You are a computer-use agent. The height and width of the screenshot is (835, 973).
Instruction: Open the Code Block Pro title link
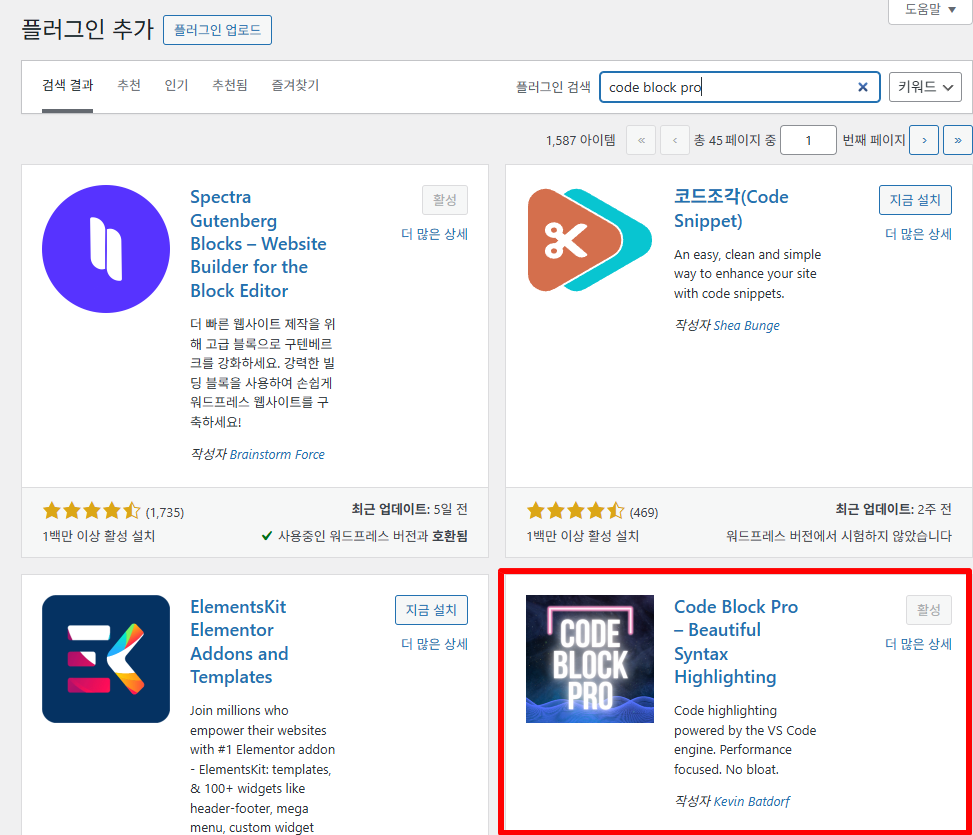tap(736, 641)
